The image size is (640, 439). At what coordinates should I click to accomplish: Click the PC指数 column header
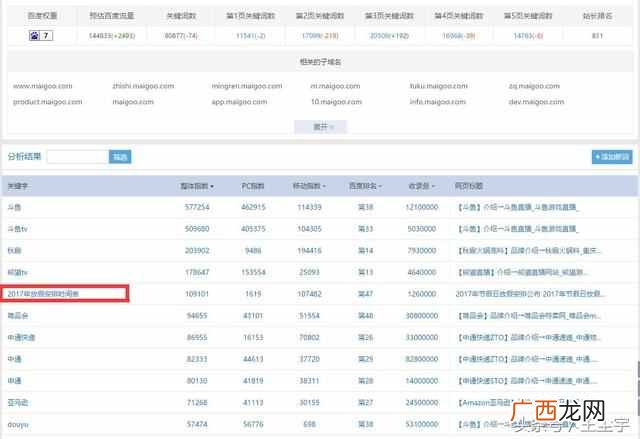point(253,186)
